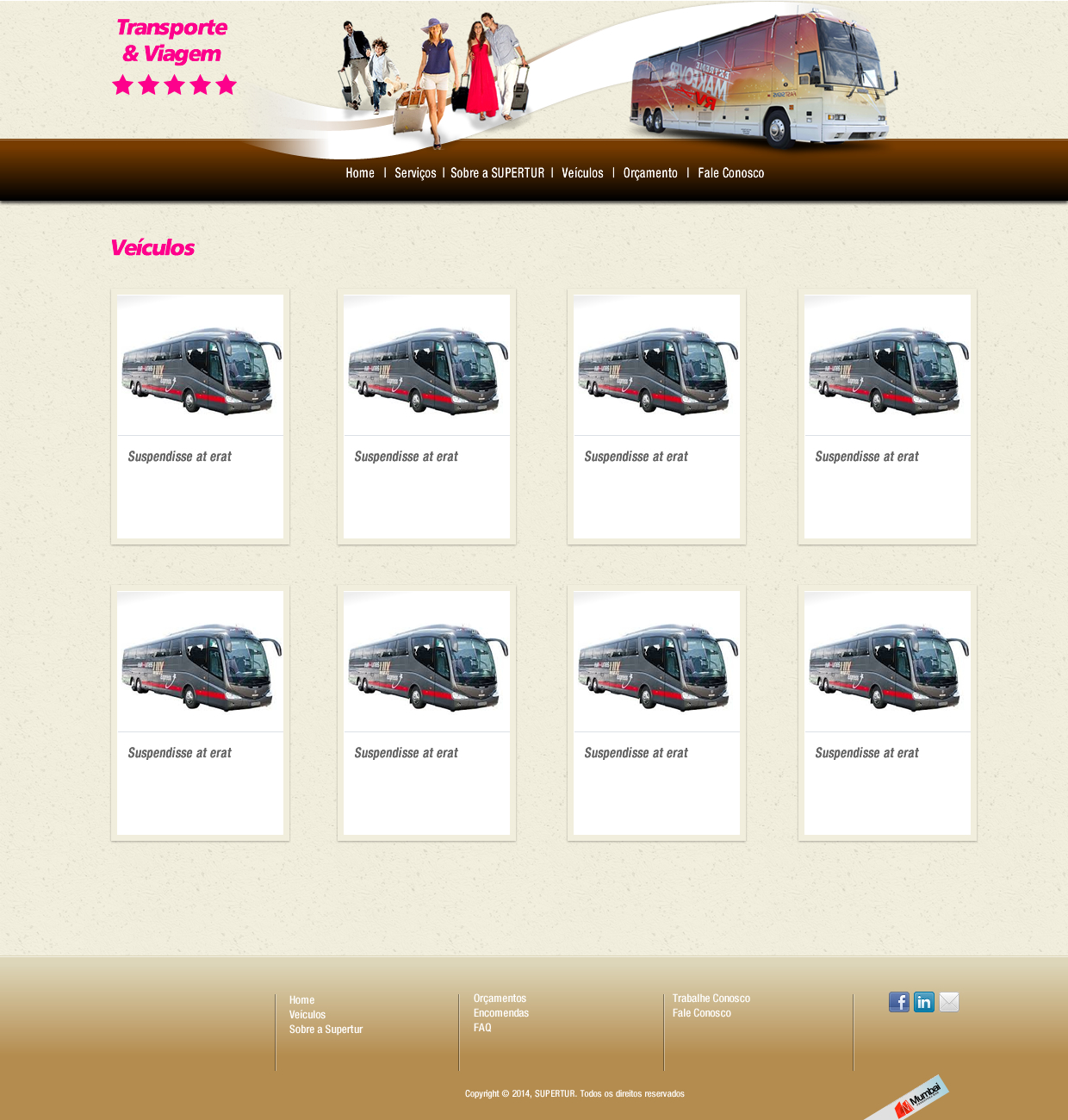Go to Veículos in the top navigation

pos(582,173)
